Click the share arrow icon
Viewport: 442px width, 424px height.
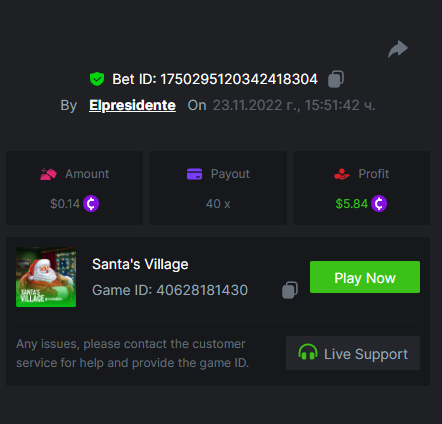click(x=398, y=49)
